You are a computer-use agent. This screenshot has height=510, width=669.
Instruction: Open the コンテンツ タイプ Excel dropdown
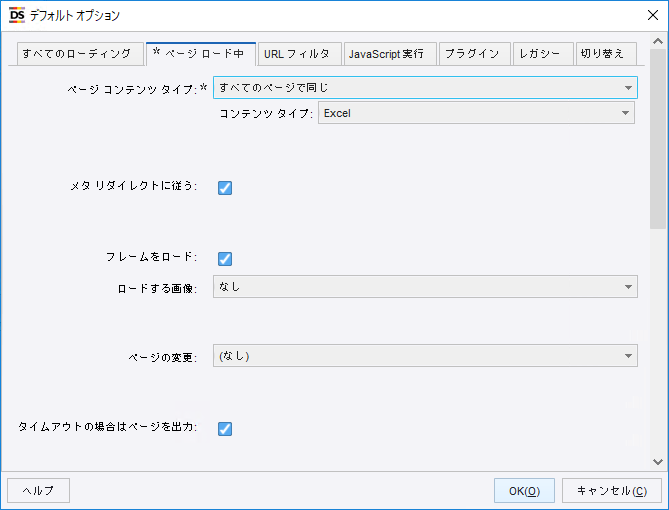(x=476, y=113)
